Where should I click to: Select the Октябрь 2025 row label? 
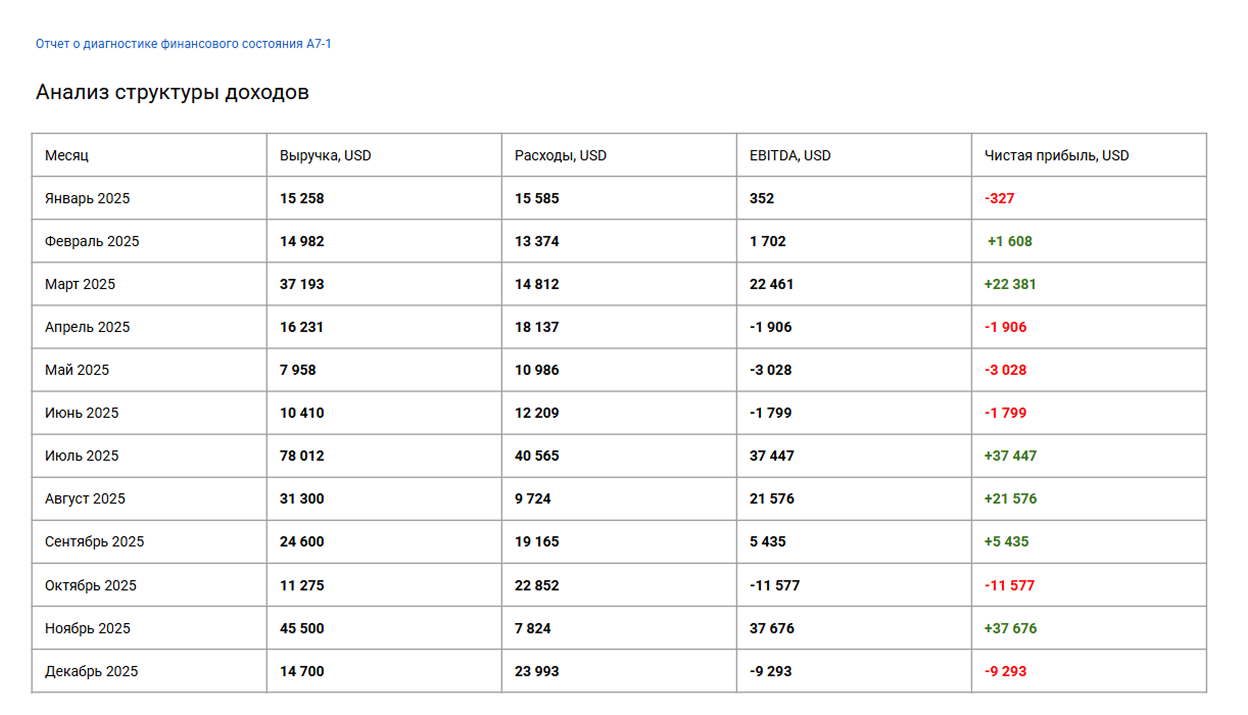(x=91, y=585)
